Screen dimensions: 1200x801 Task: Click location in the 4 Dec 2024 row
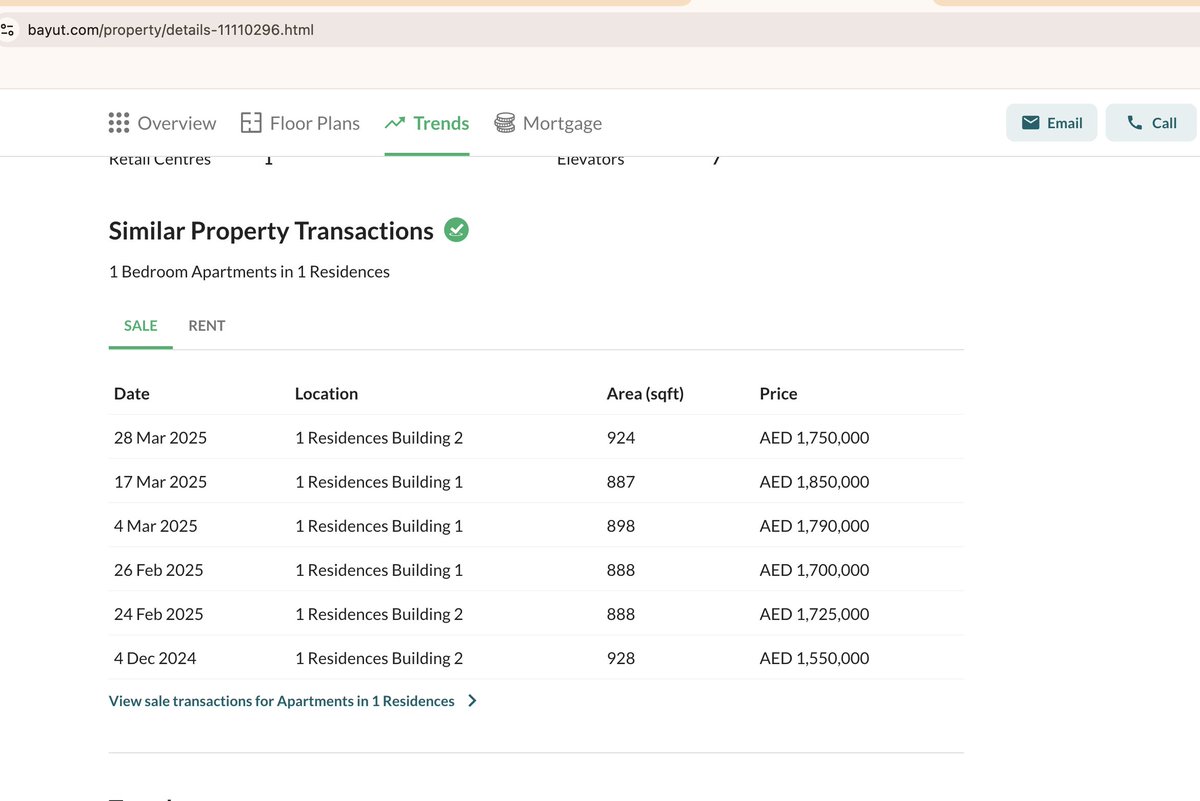tap(379, 658)
